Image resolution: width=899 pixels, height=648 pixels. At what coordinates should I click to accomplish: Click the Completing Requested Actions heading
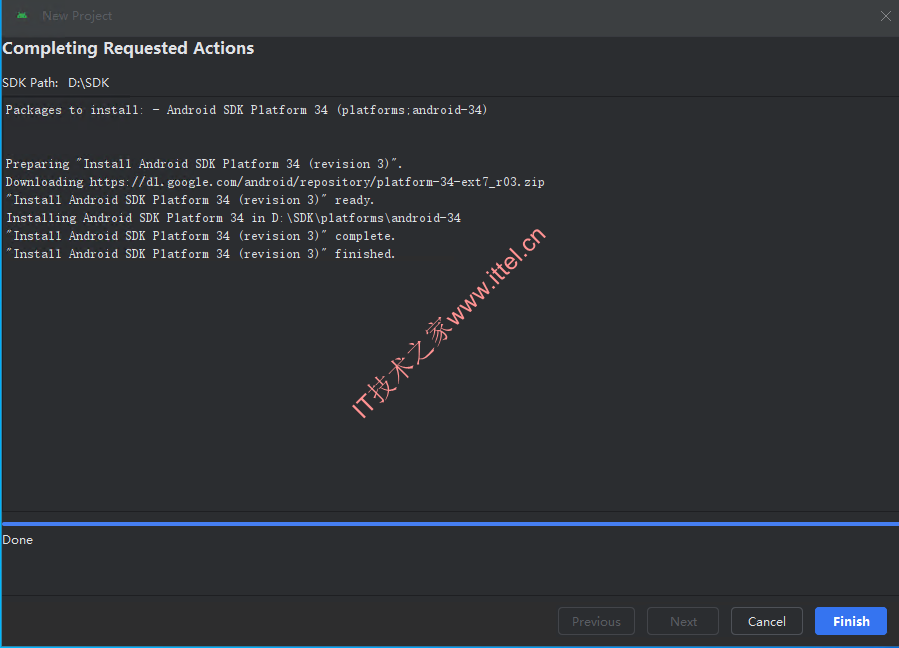click(128, 48)
